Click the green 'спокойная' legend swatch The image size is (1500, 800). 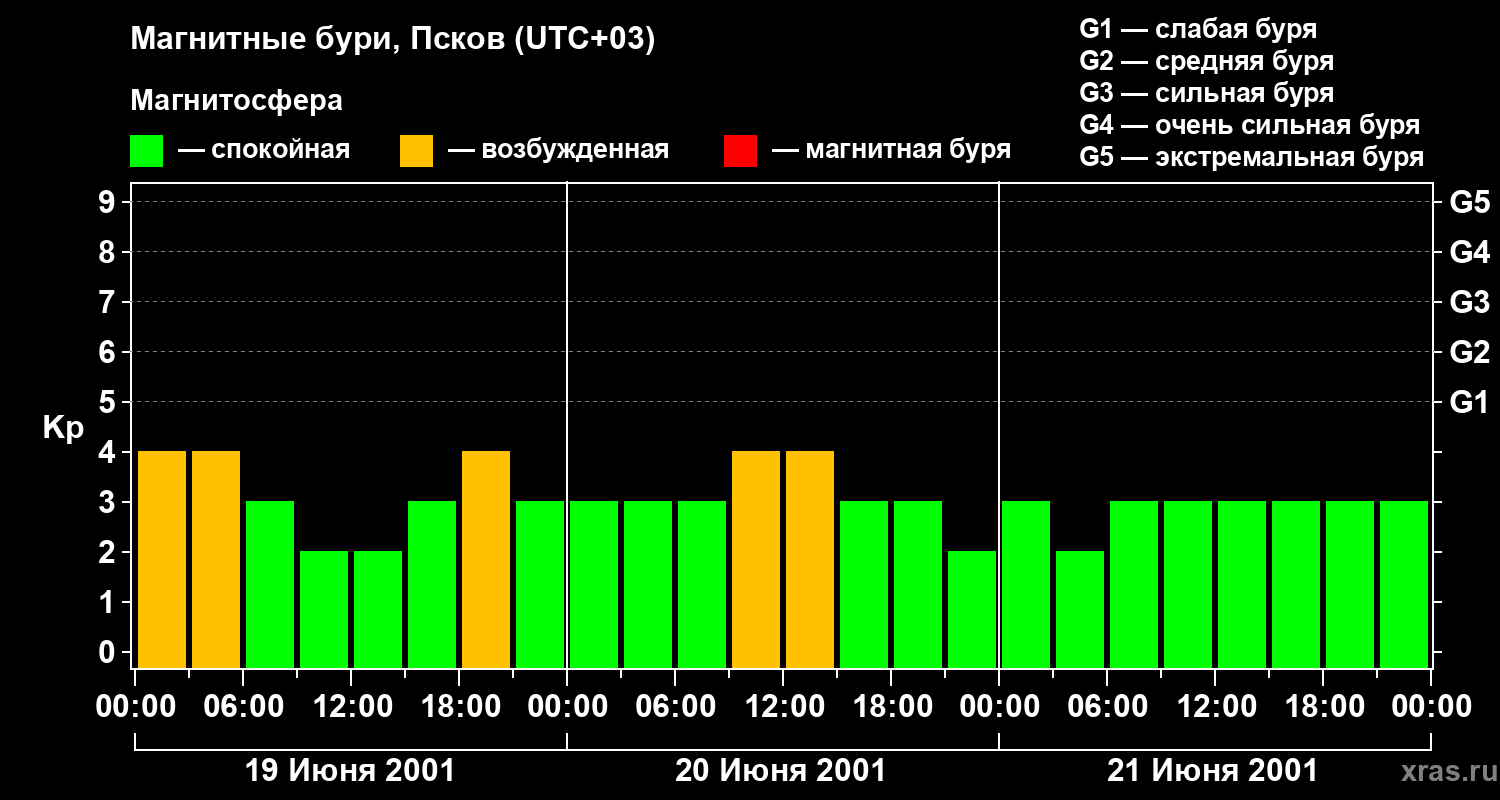pyautogui.click(x=147, y=151)
